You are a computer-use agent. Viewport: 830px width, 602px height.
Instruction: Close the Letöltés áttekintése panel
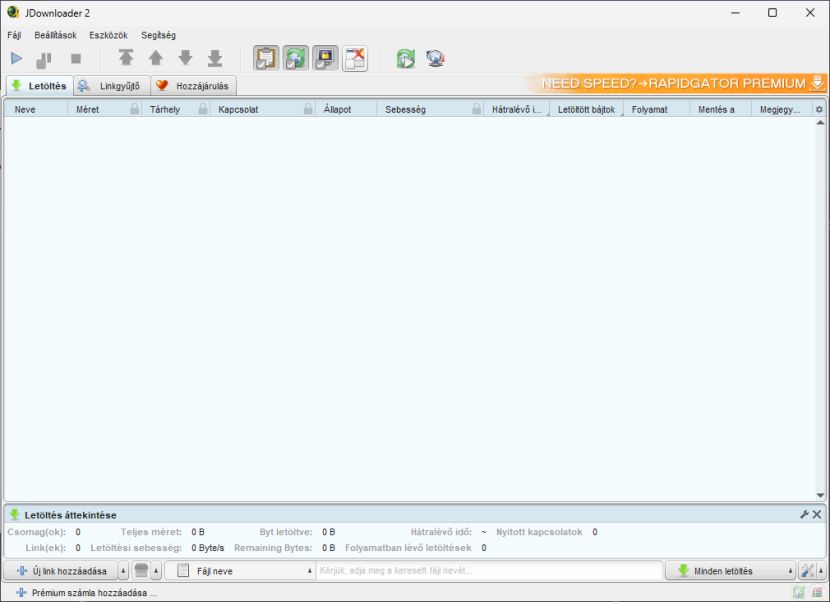(x=817, y=514)
